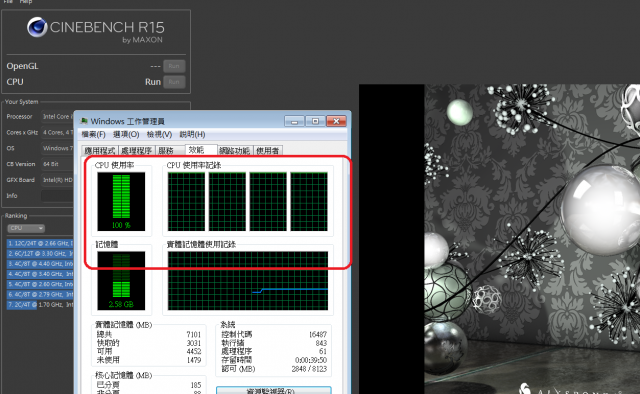Click the Task Manager title bar icon

pos(84,121)
